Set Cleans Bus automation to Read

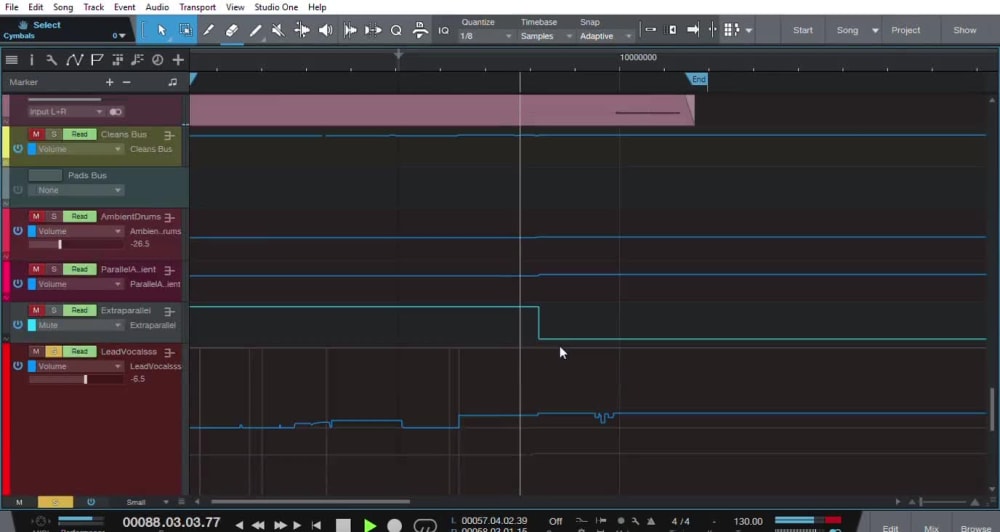pos(79,134)
